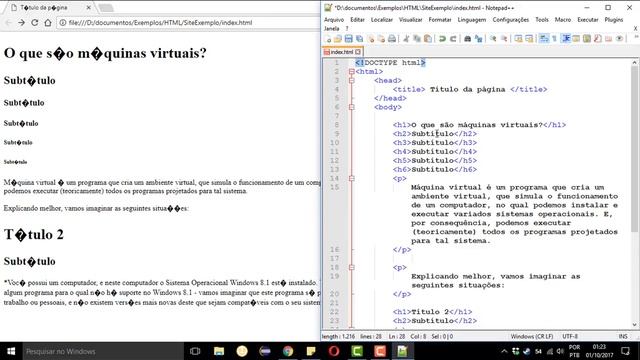Screen dimensions: 640x360
Task: Open Opera from the taskbar
Action: pyautogui.click(x=334, y=351)
